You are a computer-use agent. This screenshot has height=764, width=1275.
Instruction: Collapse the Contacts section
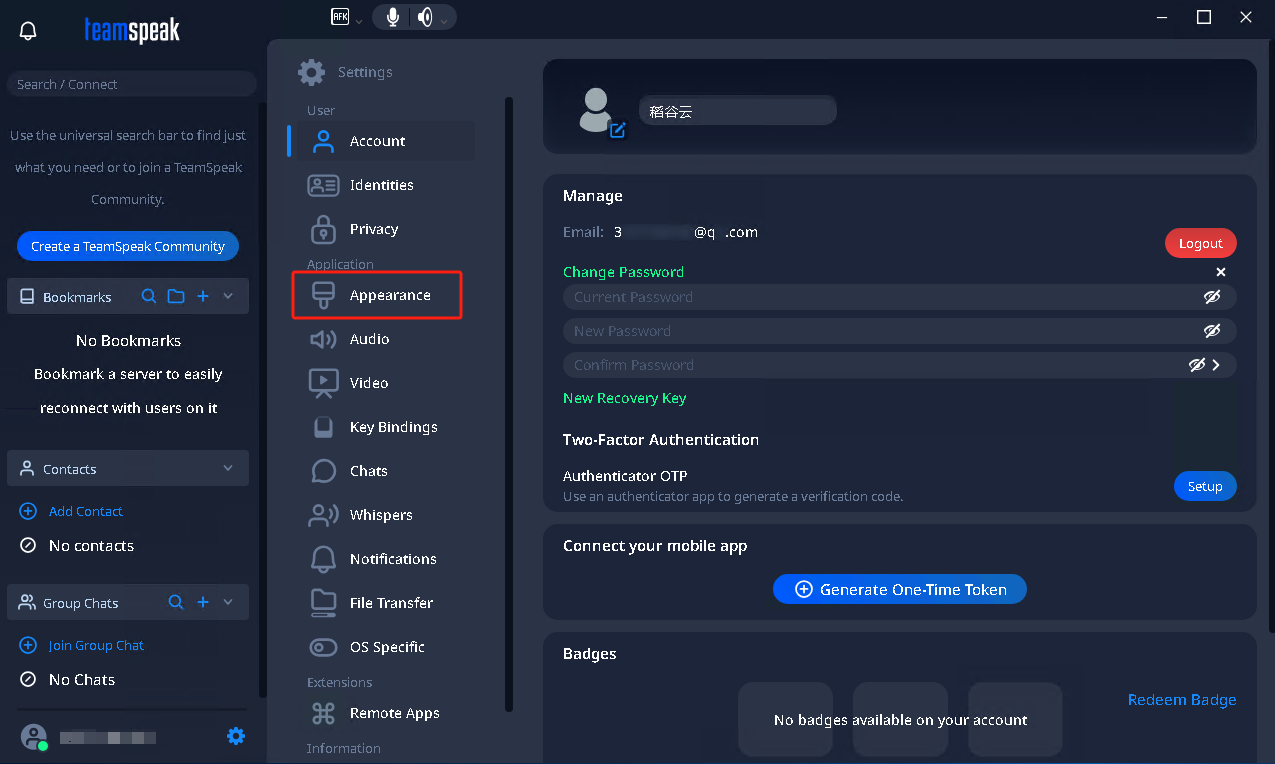(x=228, y=469)
